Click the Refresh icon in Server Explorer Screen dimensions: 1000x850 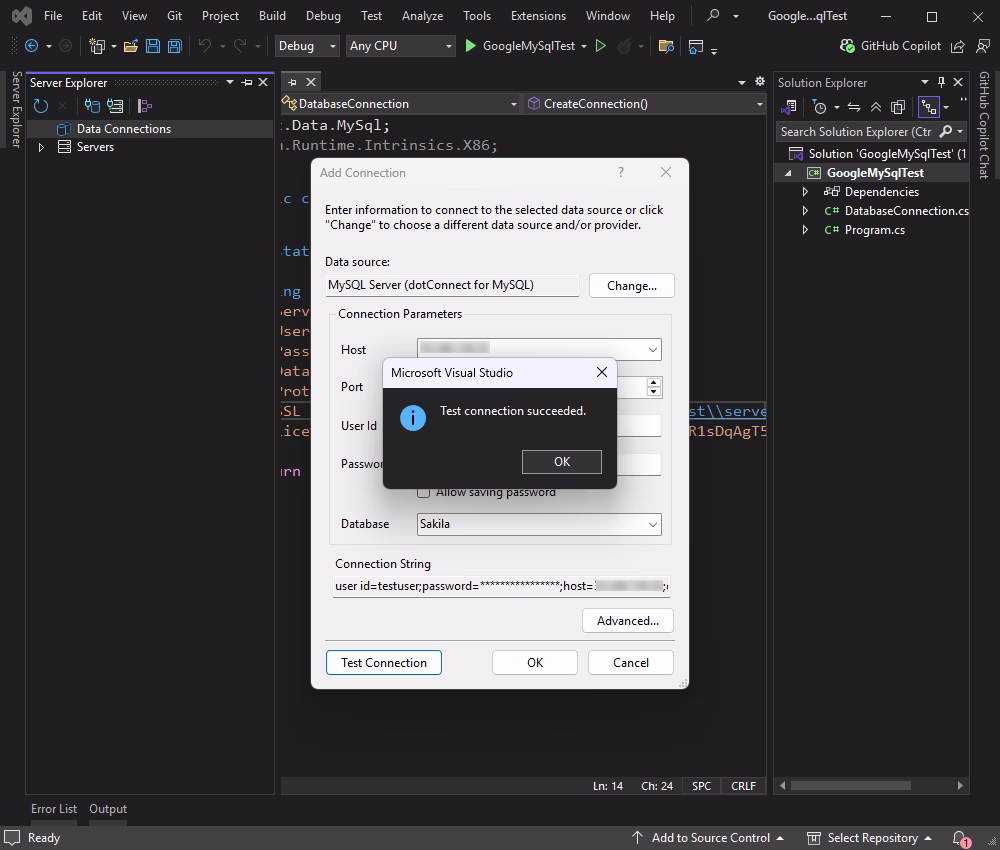[x=41, y=106]
